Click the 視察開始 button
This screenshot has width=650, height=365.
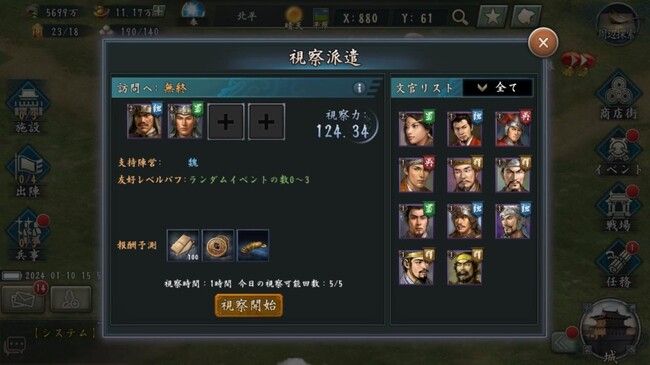click(x=249, y=306)
